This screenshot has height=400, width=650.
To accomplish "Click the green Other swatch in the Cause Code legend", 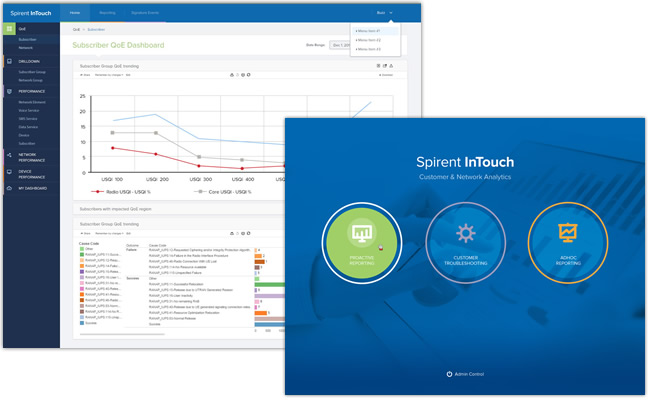I will (x=82, y=249).
